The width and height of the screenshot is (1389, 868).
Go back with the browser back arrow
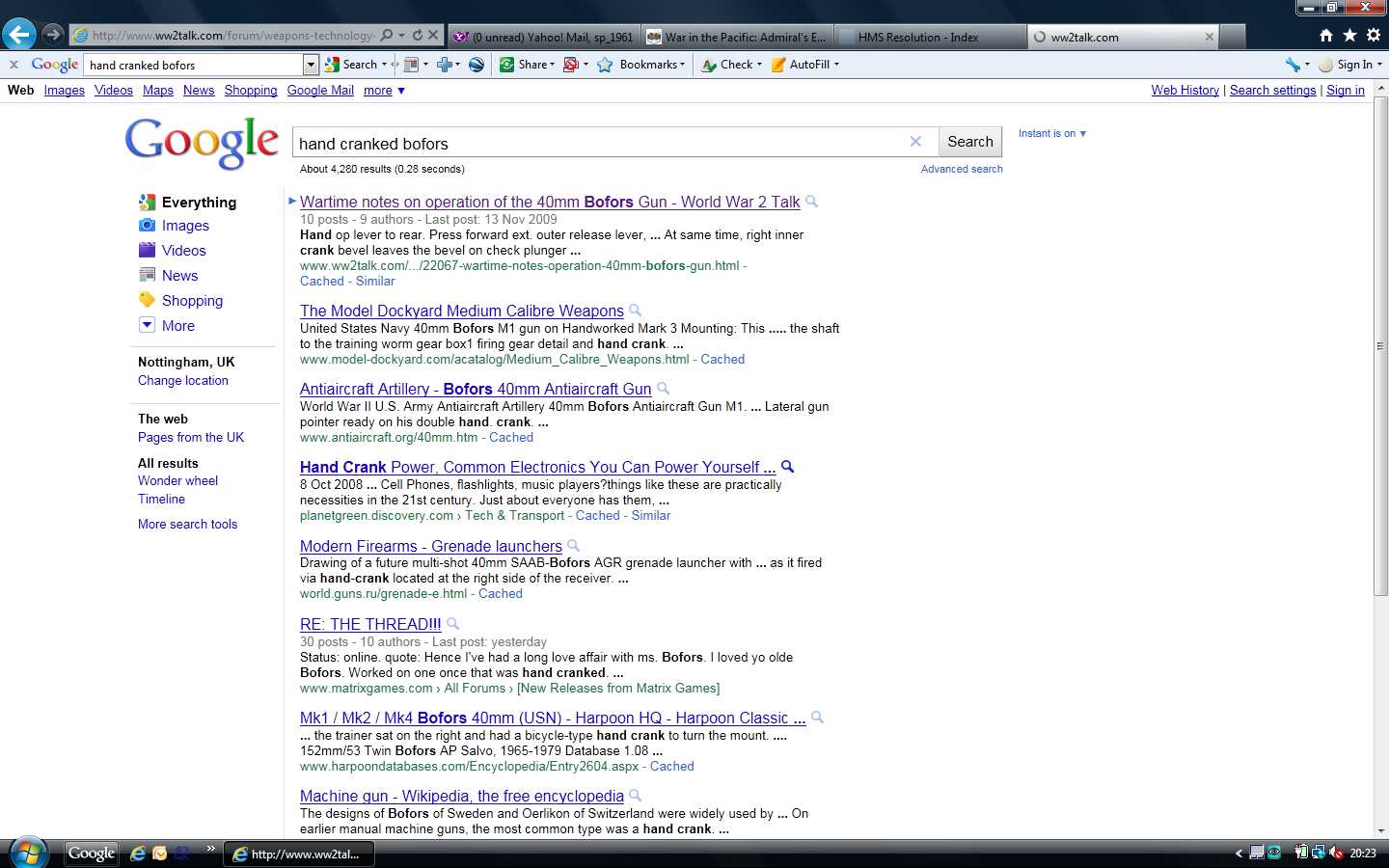pos(18,35)
